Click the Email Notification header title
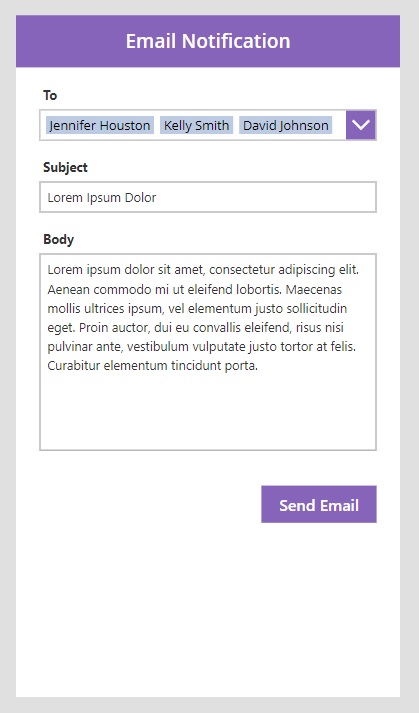The height and width of the screenshot is (713, 419). click(208, 41)
